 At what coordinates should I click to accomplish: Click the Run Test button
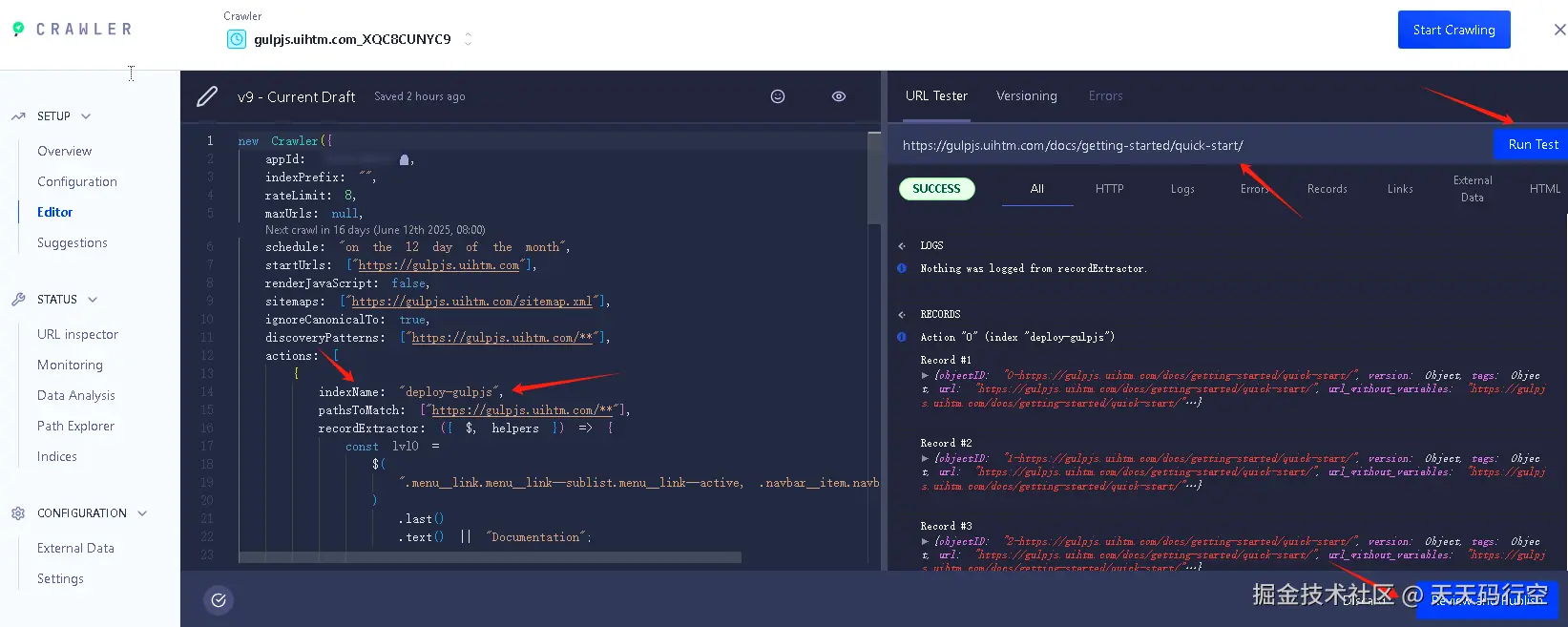pos(1532,144)
